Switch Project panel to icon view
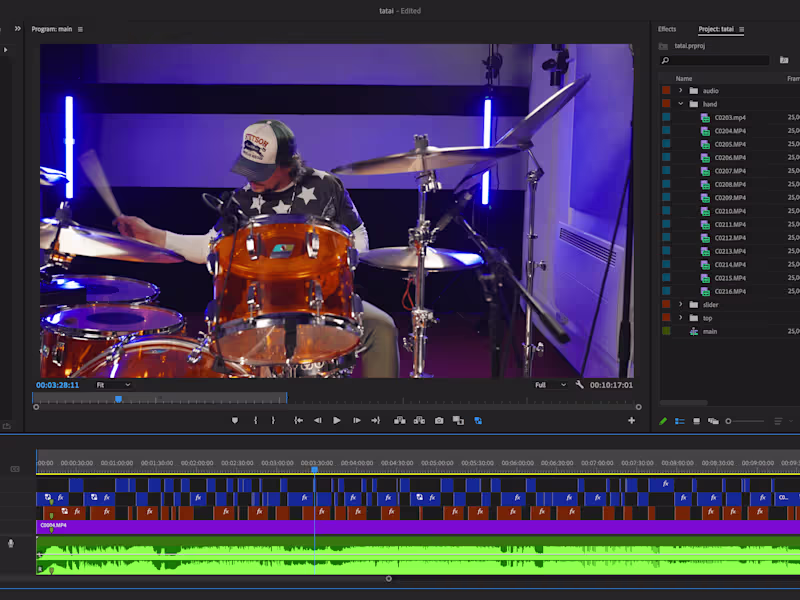 coord(697,421)
